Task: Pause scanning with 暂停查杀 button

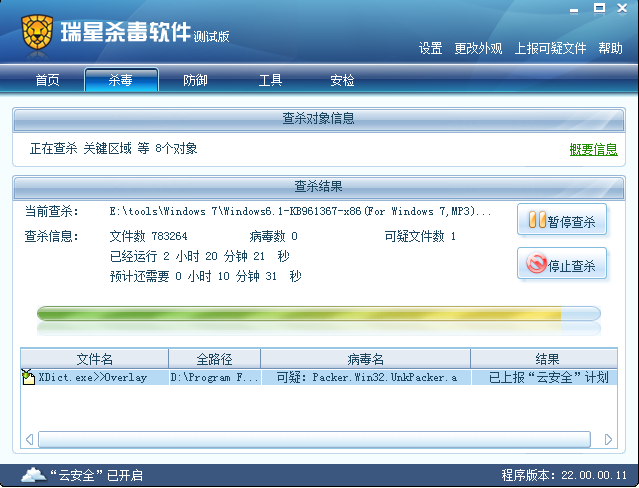Action: click(x=562, y=220)
